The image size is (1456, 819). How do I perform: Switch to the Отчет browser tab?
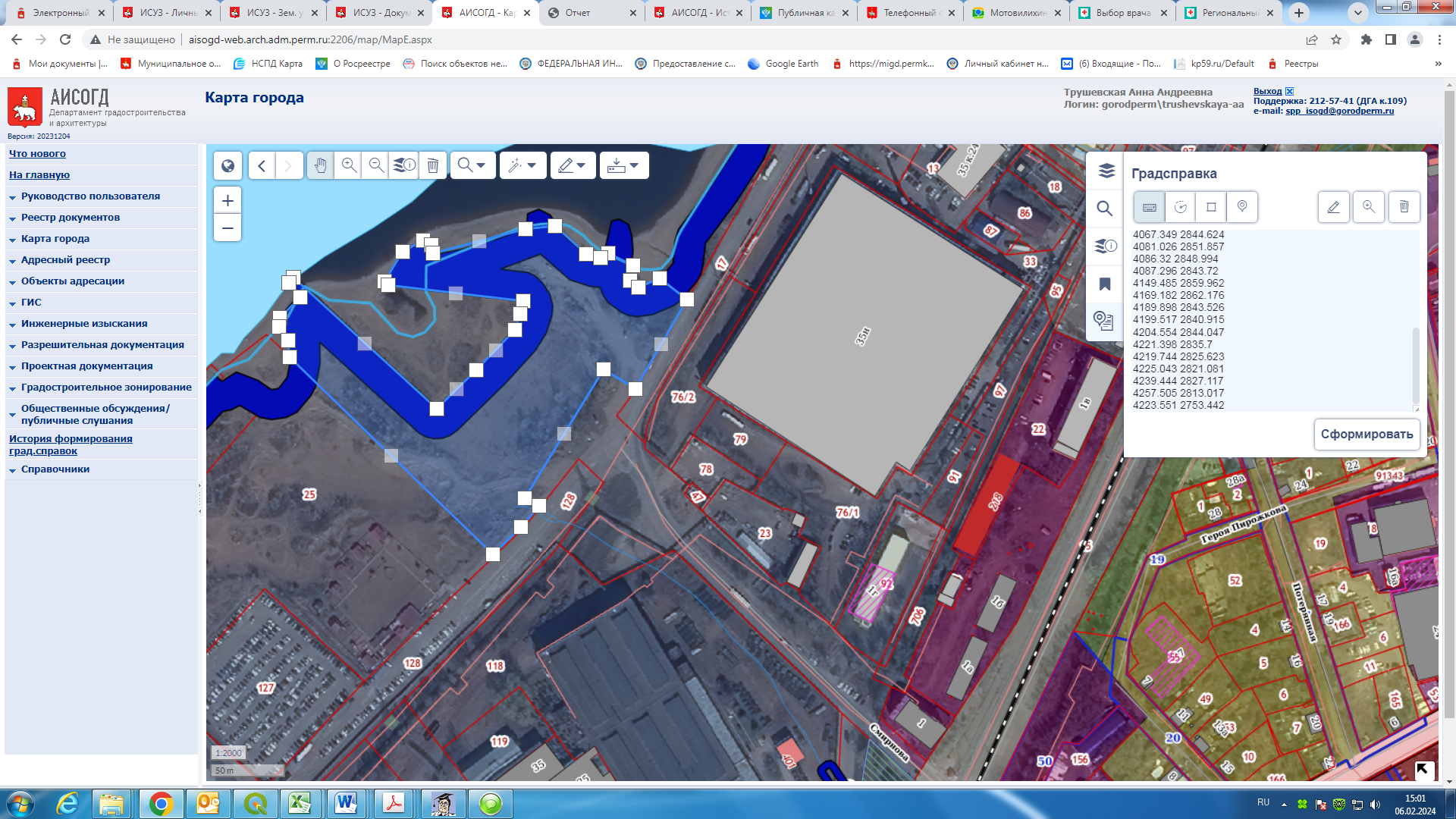[x=592, y=13]
